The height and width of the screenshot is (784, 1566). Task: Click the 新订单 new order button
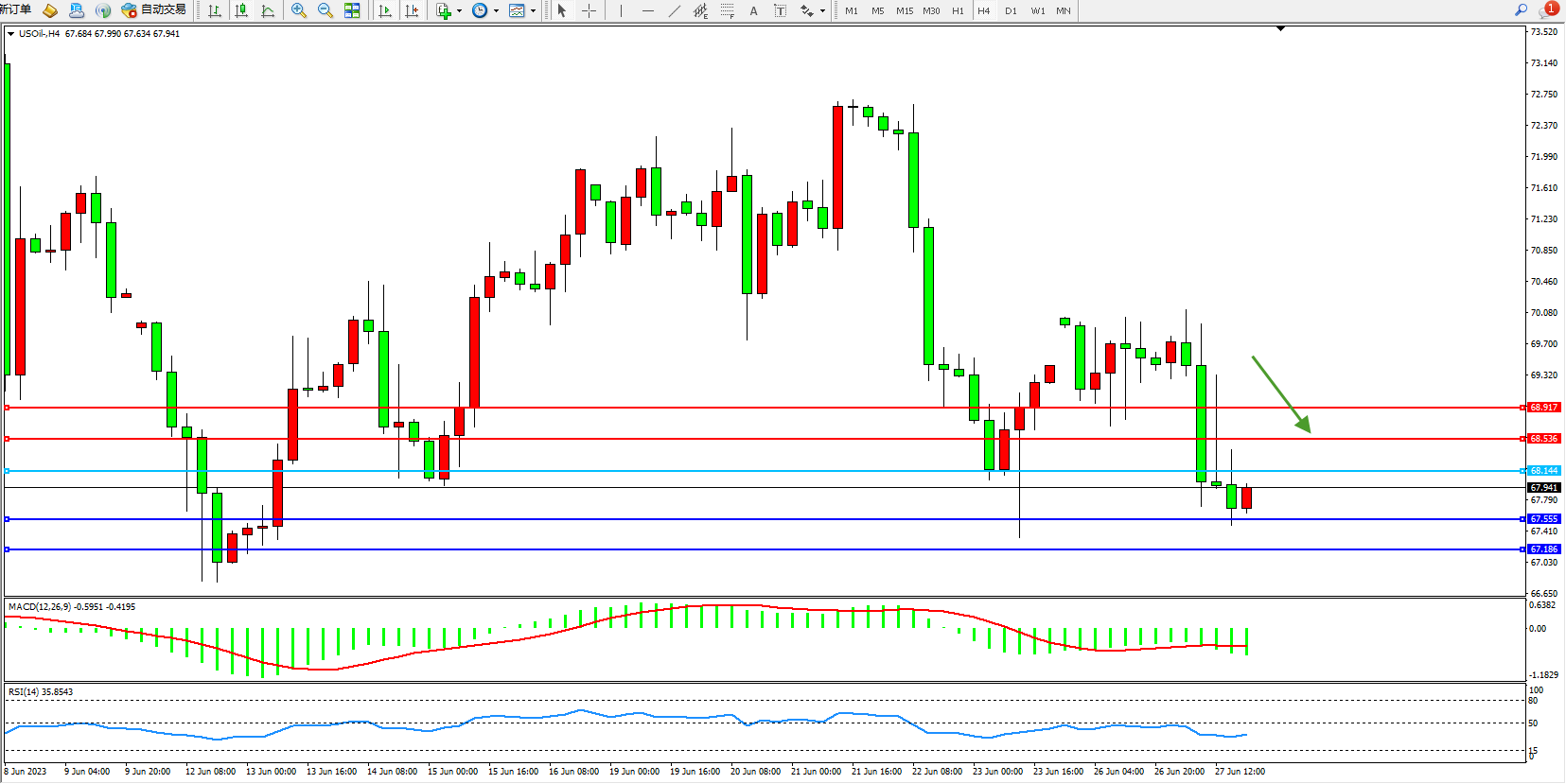15,9
